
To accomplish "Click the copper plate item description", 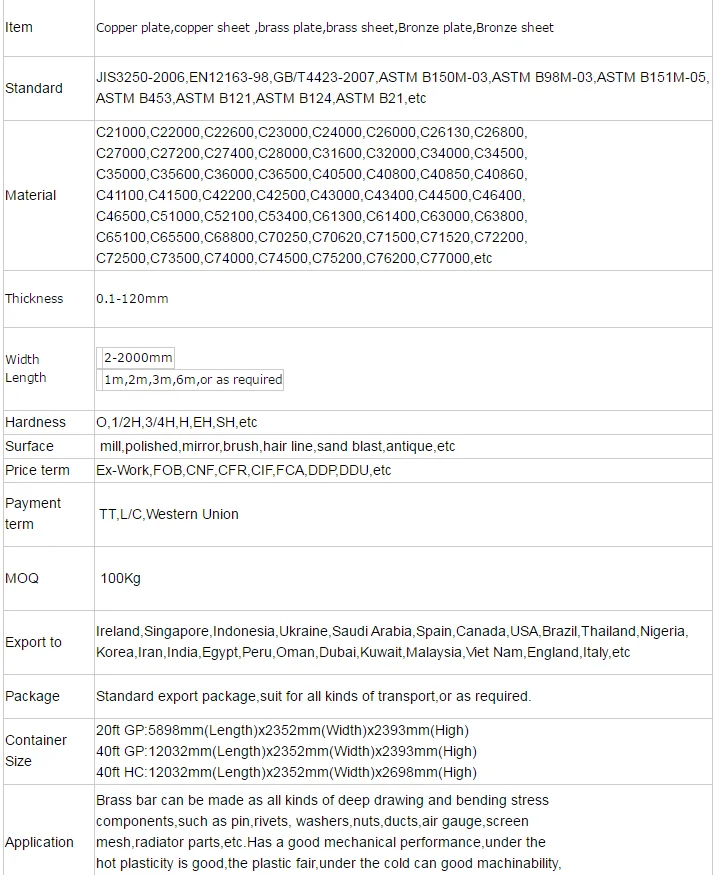I will click(325, 27).
